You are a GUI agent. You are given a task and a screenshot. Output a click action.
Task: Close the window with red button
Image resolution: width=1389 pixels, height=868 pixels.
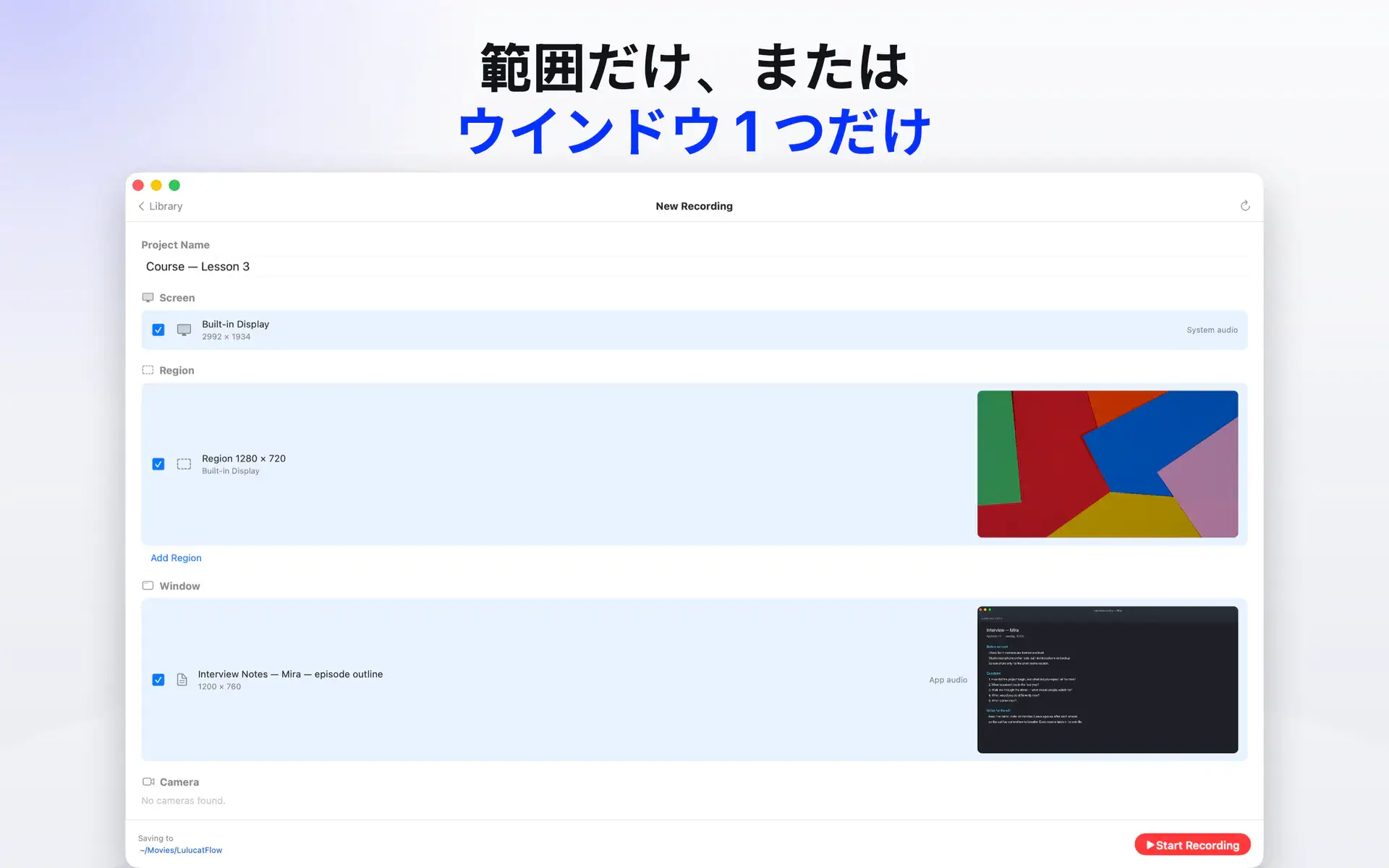click(138, 185)
